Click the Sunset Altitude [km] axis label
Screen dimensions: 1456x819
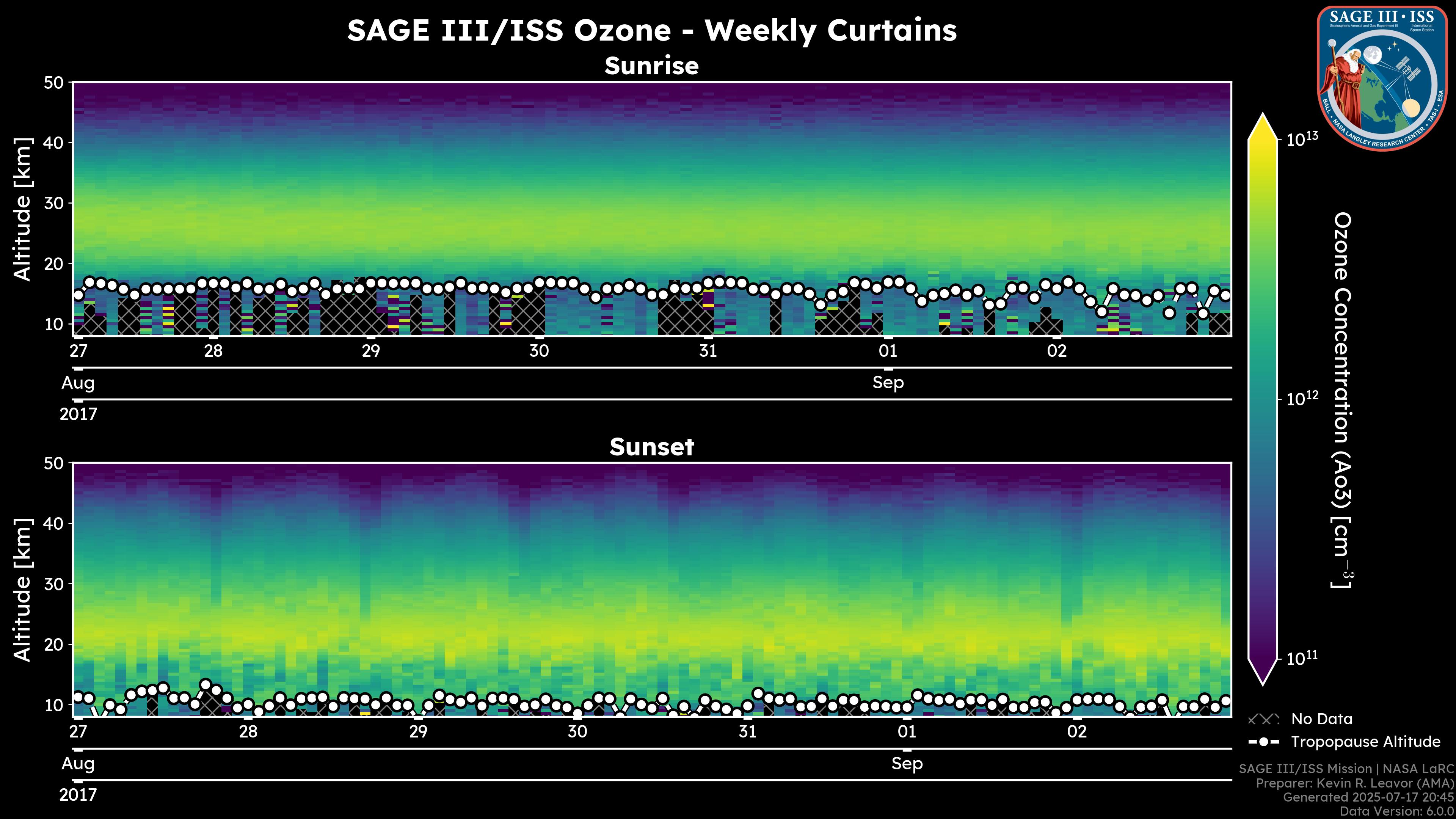pos(23,590)
